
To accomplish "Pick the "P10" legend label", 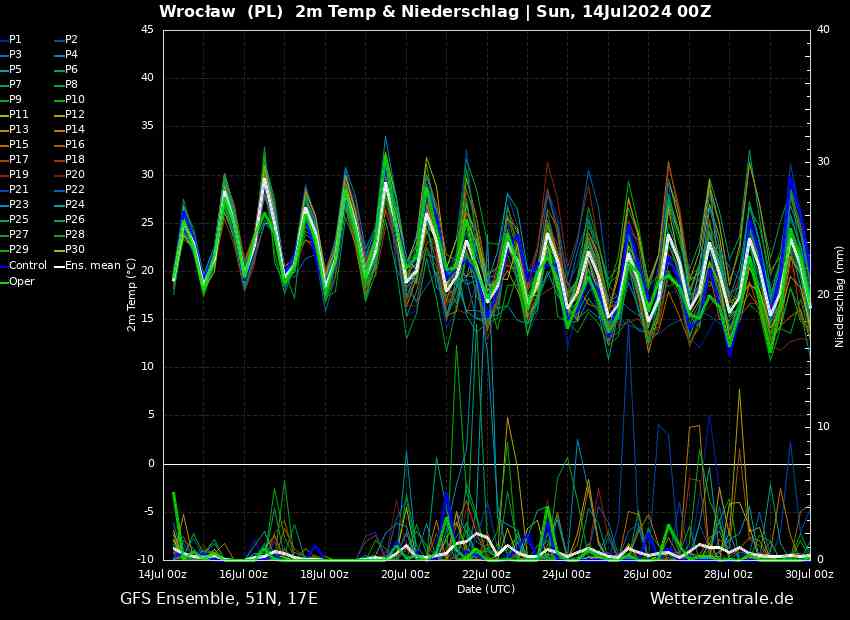I will (x=75, y=99).
